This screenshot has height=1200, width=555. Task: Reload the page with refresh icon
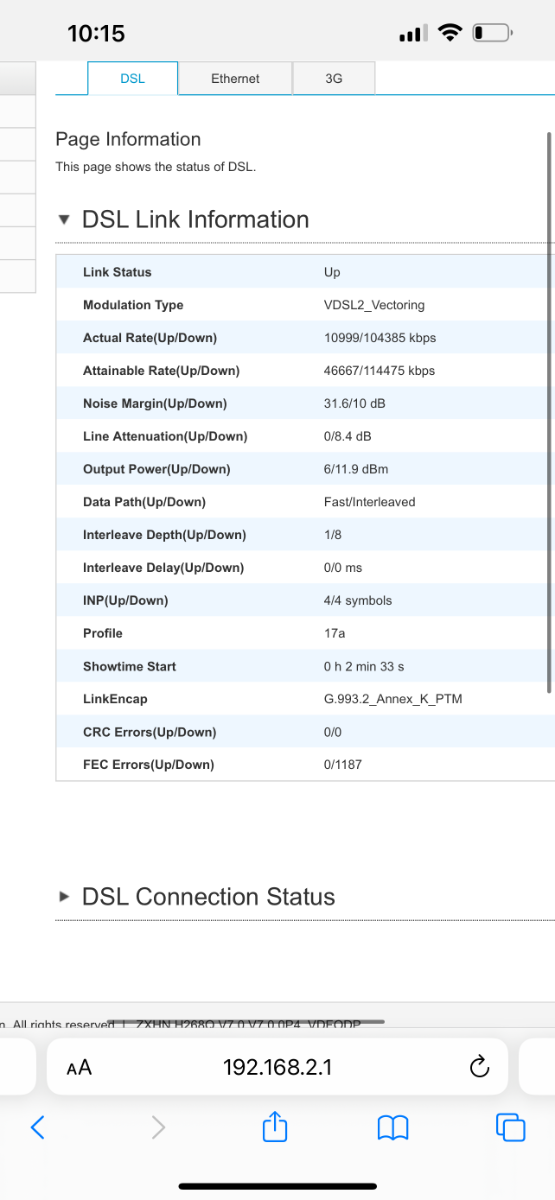(x=479, y=1067)
